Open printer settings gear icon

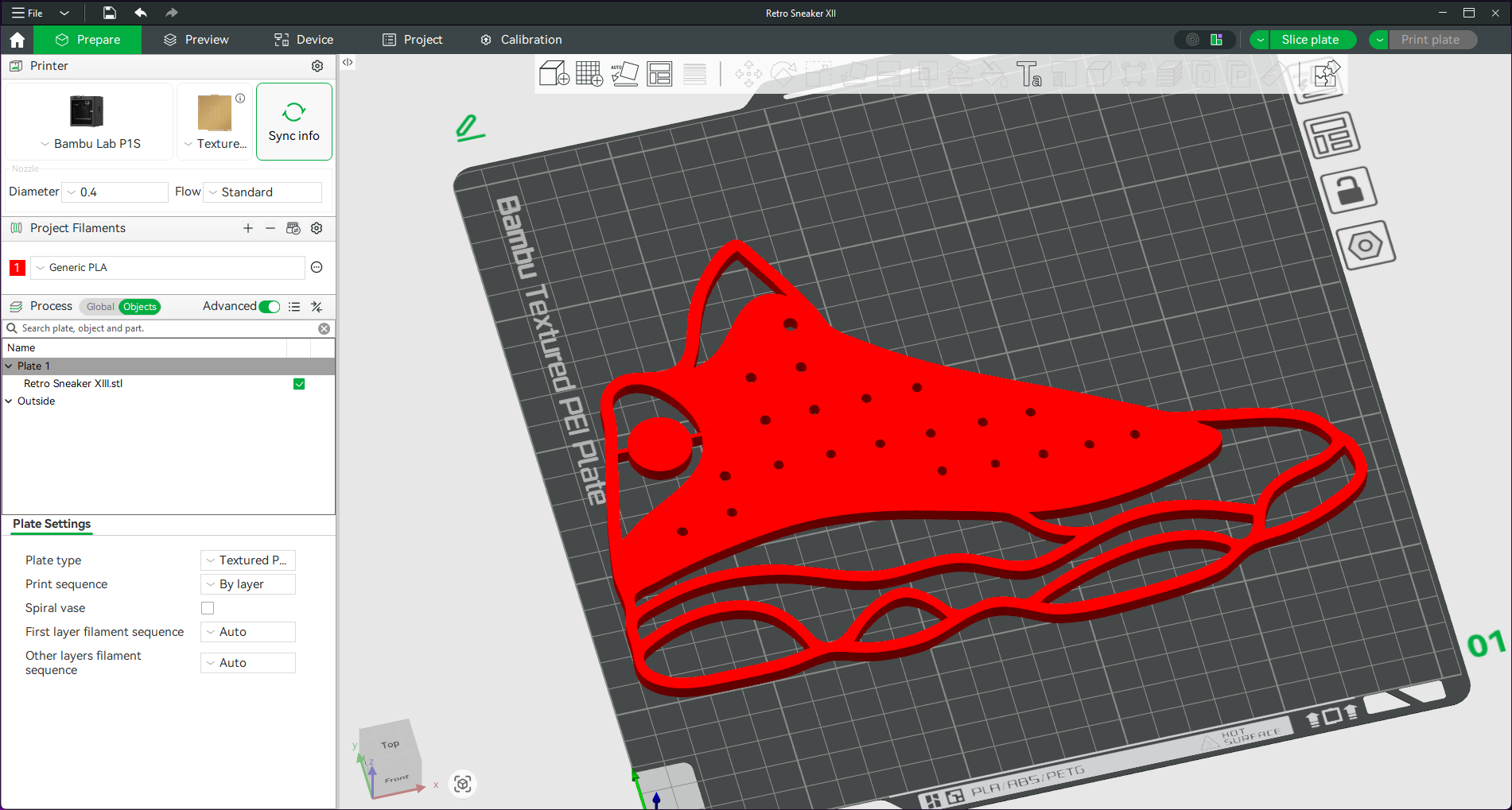pyautogui.click(x=317, y=66)
